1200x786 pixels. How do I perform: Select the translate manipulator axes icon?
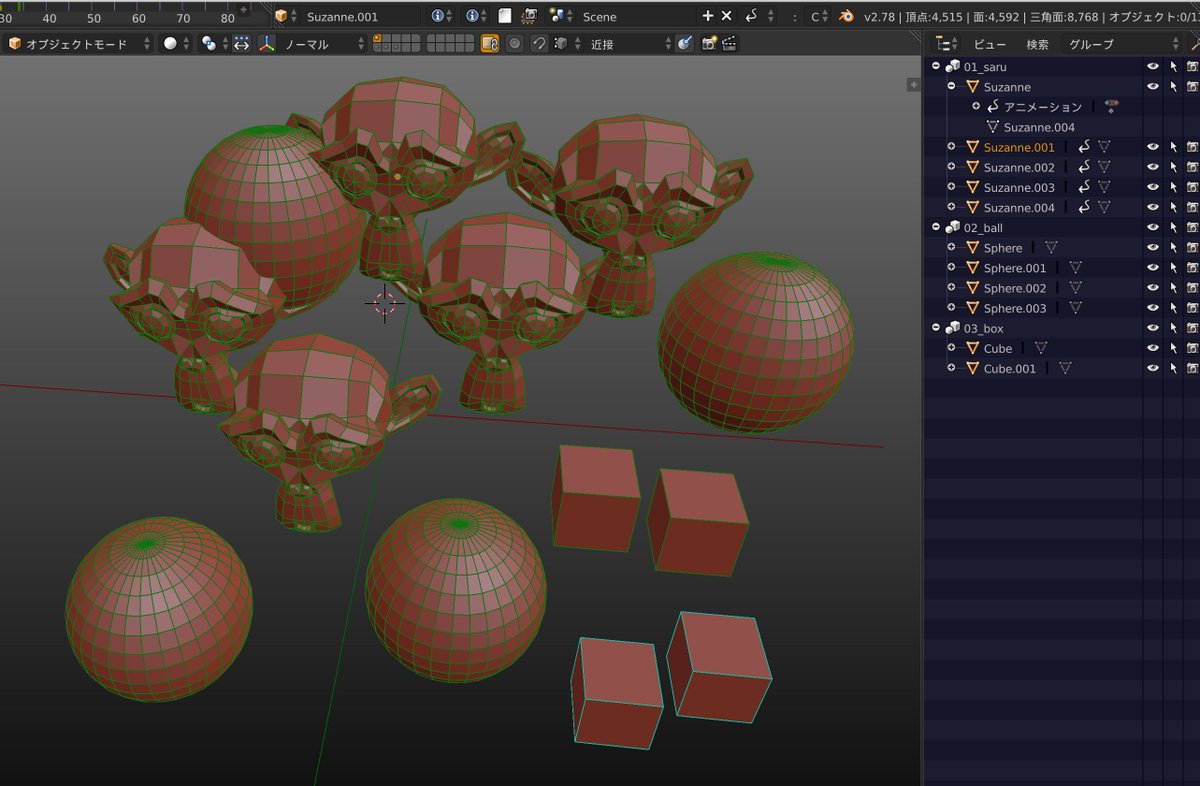[268, 44]
